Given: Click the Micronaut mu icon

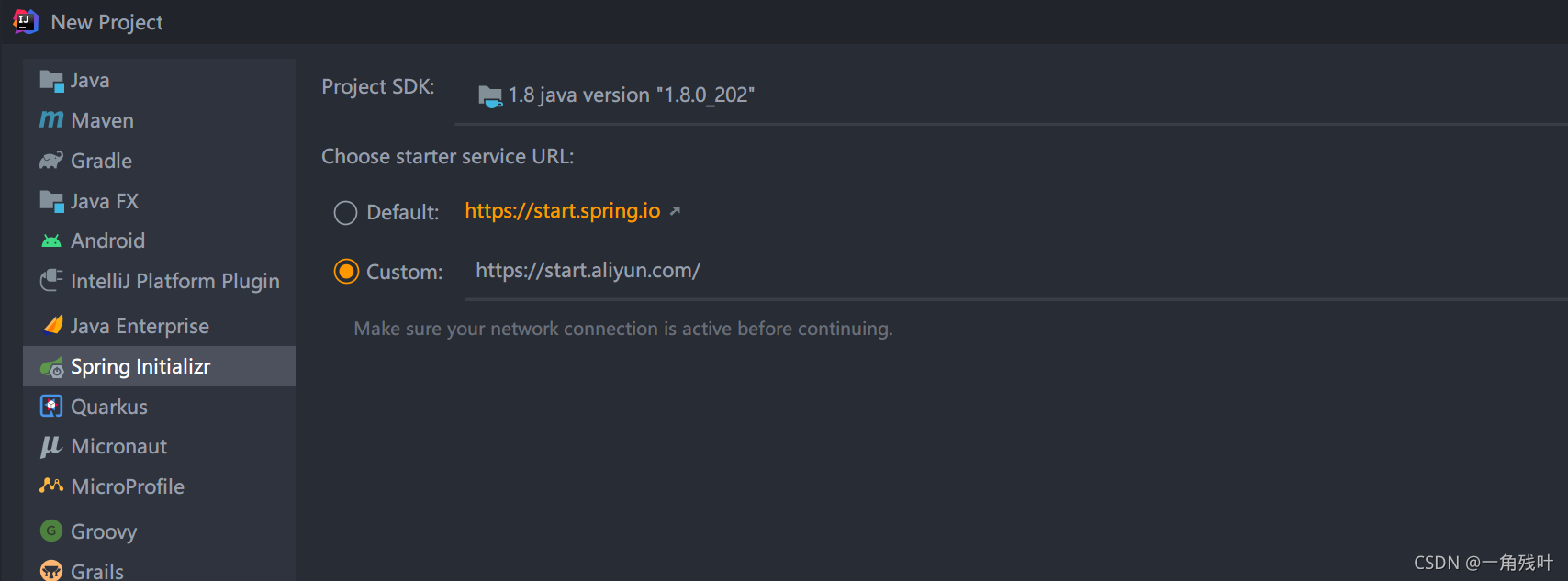Looking at the screenshot, I should [x=51, y=446].
